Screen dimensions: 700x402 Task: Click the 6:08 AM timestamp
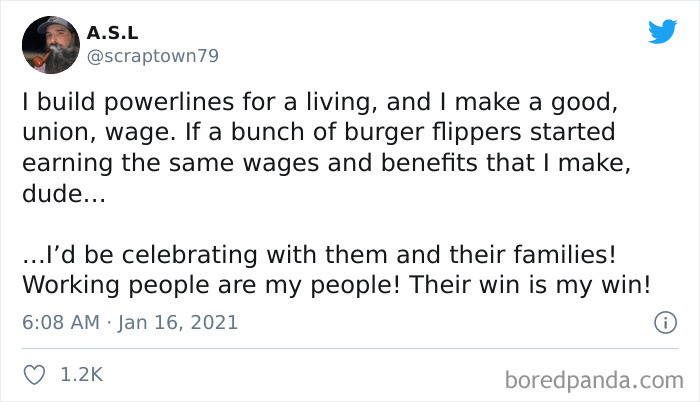[x=61, y=323]
